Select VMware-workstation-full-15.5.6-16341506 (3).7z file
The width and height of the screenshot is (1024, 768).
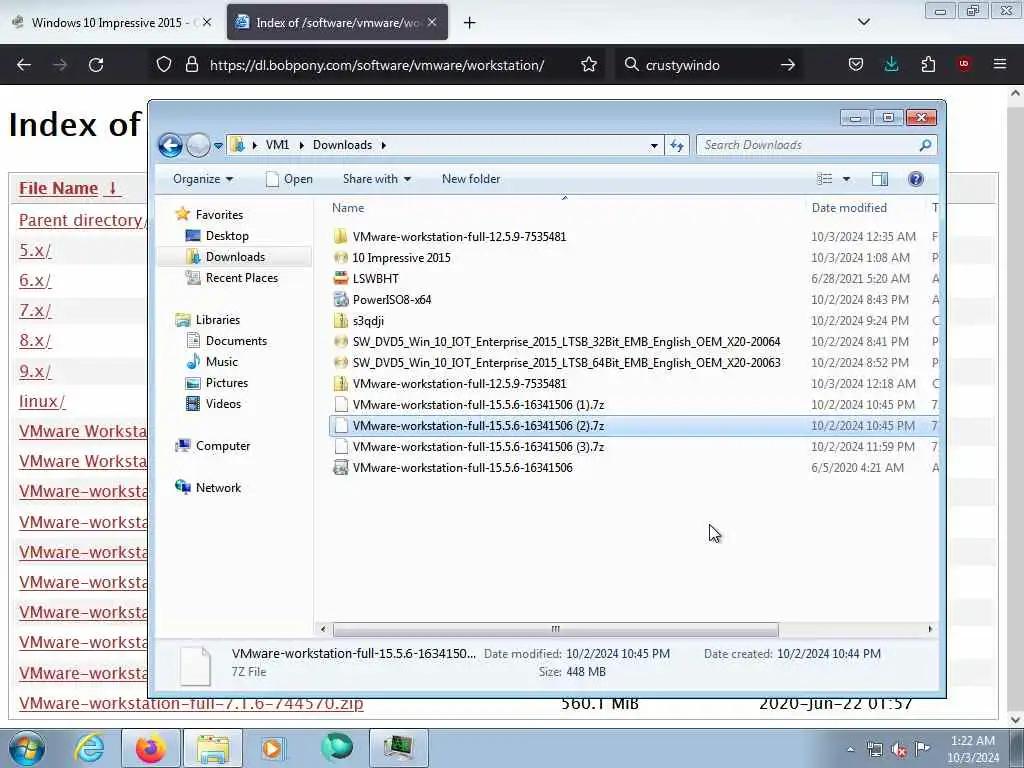pos(469,447)
